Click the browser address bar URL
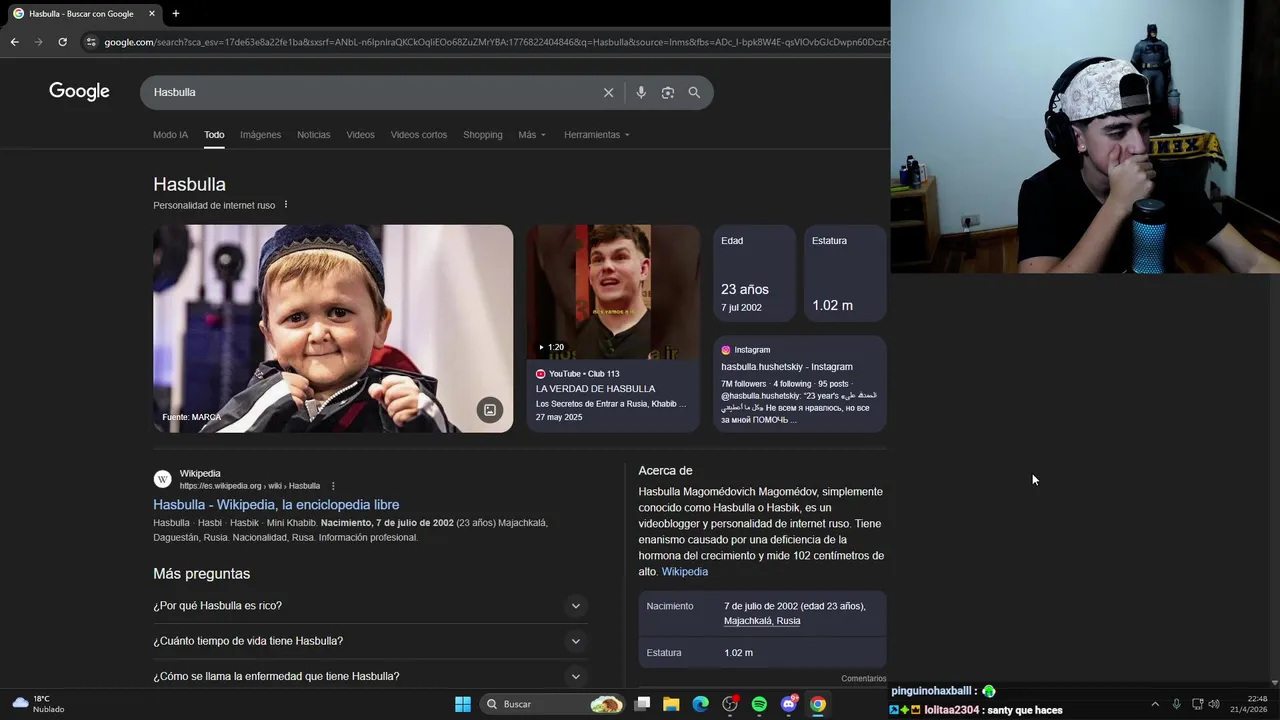This screenshot has height=720, width=1280. tap(495, 42)
